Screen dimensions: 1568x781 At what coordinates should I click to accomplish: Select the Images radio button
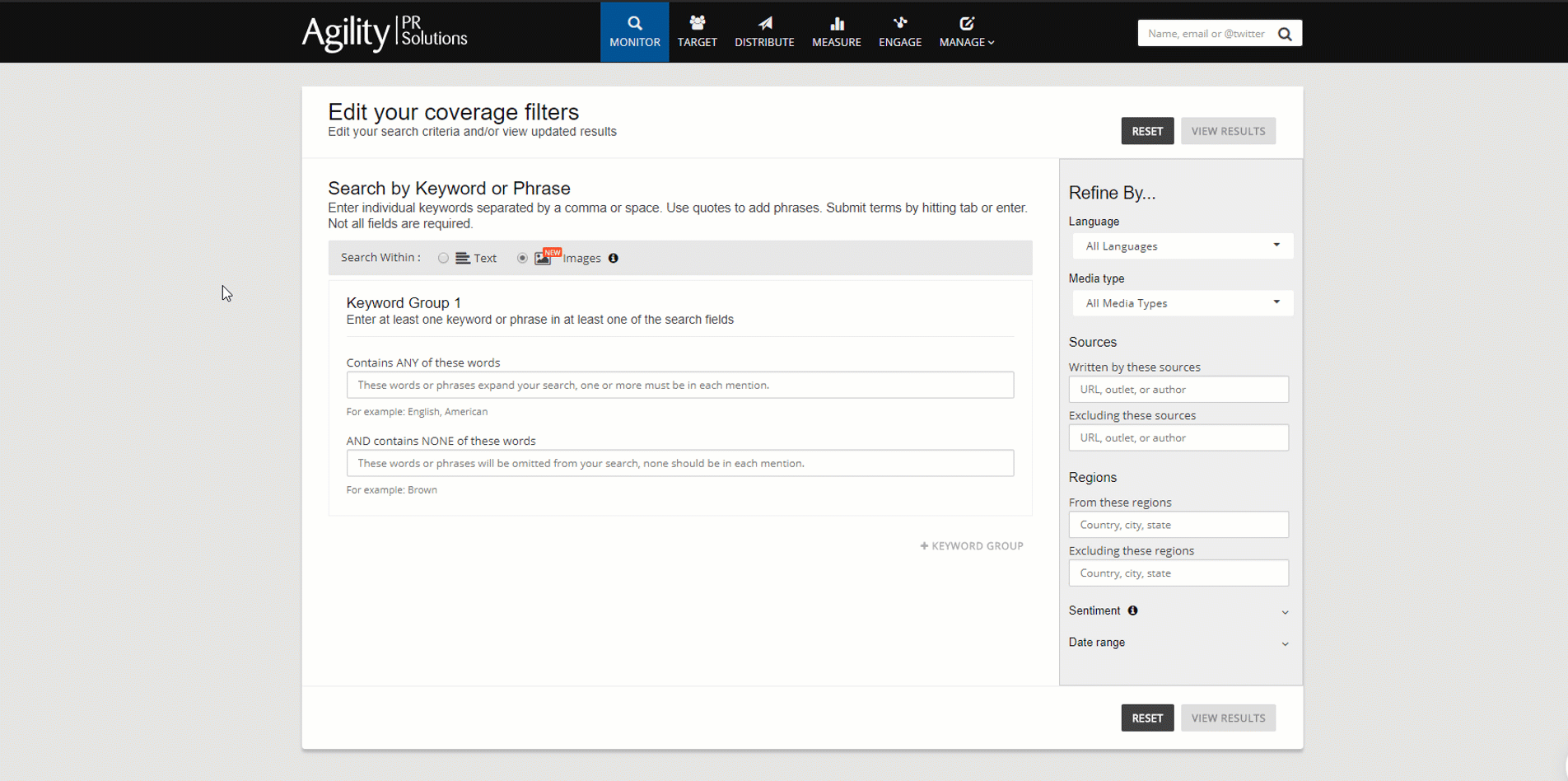522,258
